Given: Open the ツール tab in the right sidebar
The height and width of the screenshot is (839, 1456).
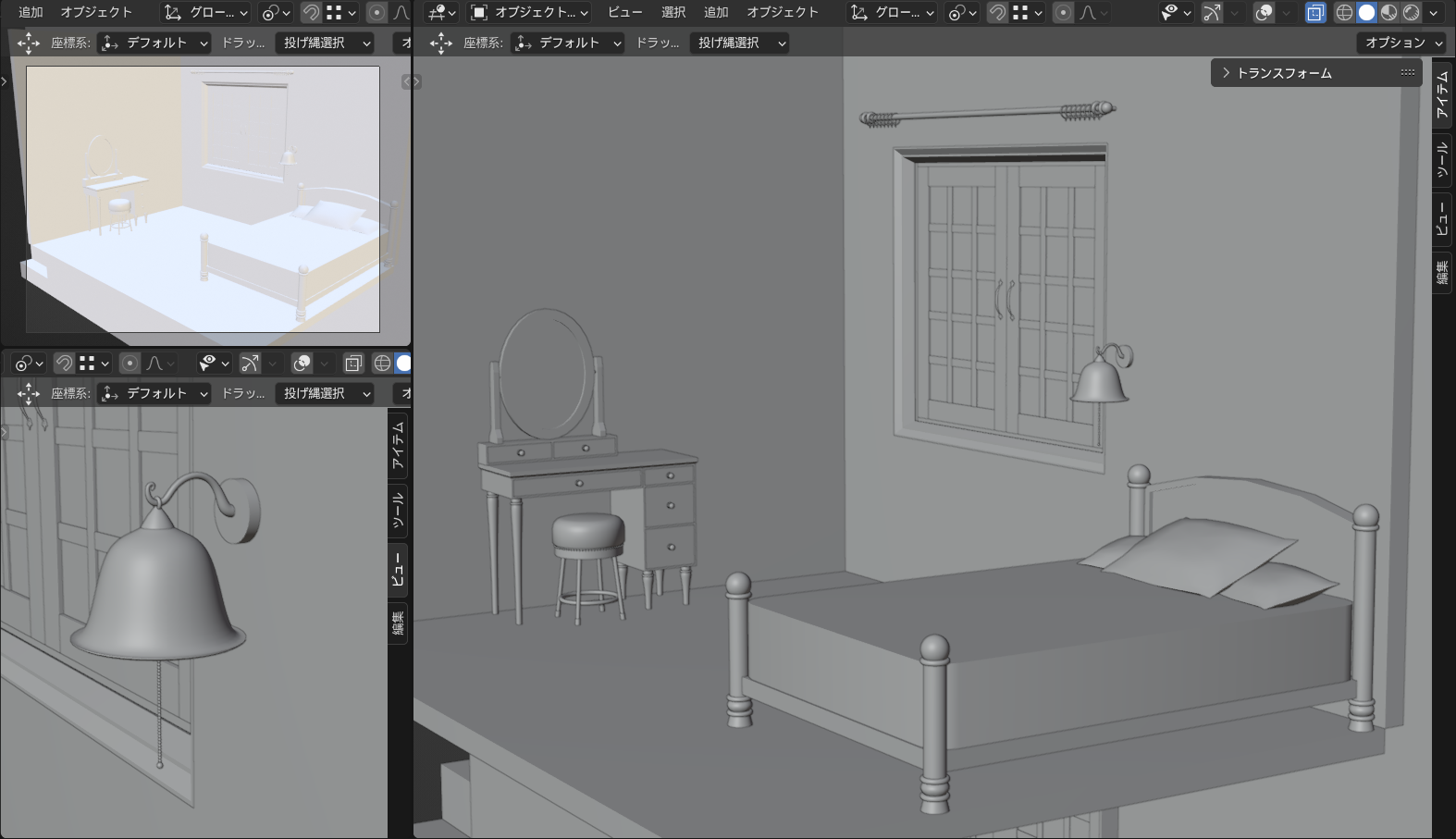Looking at the screenshot, I should [1441, 160].
